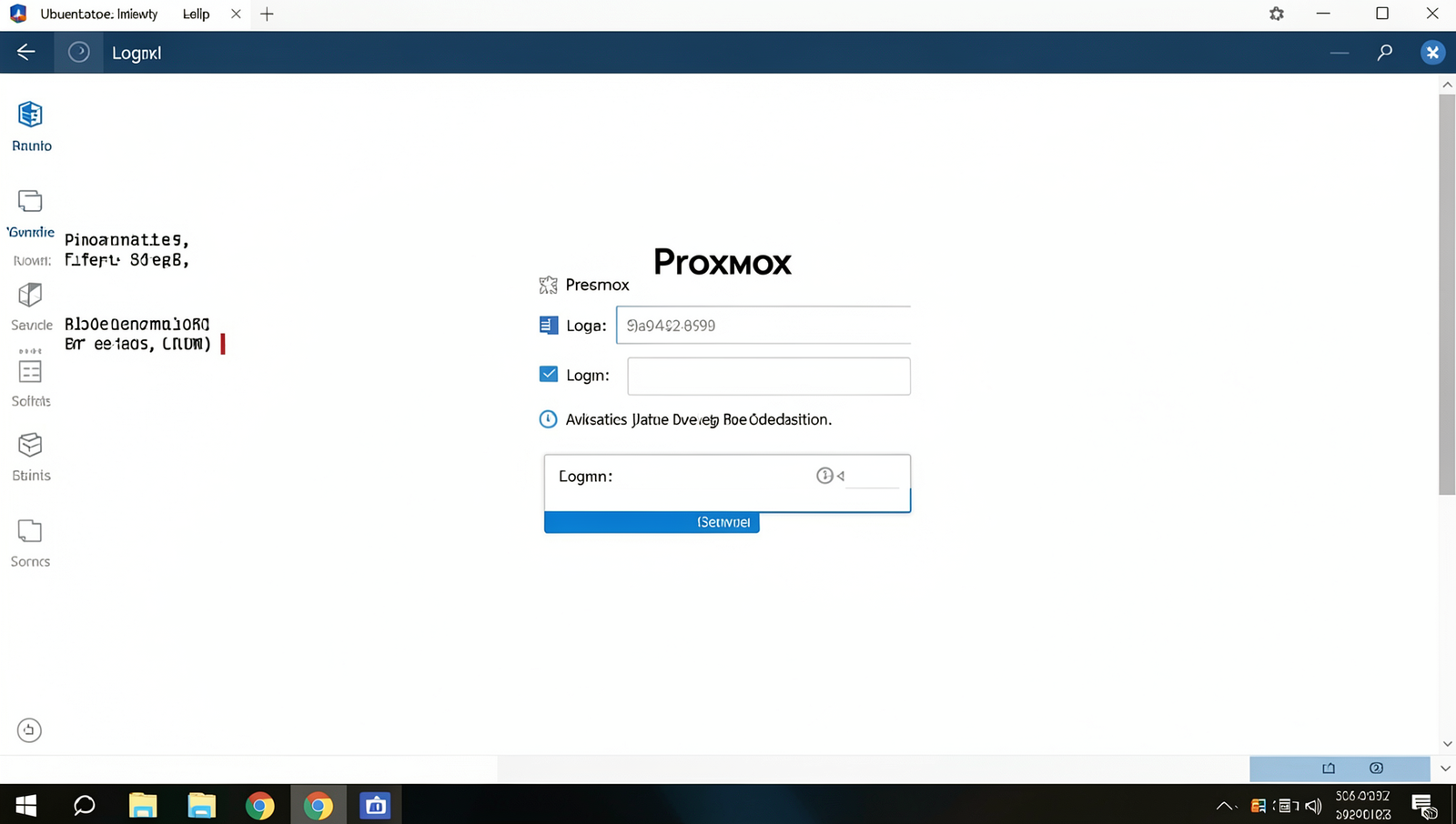
Task: Click the circular refresh icon beside Lognxl
Action: tap(79, 53)
